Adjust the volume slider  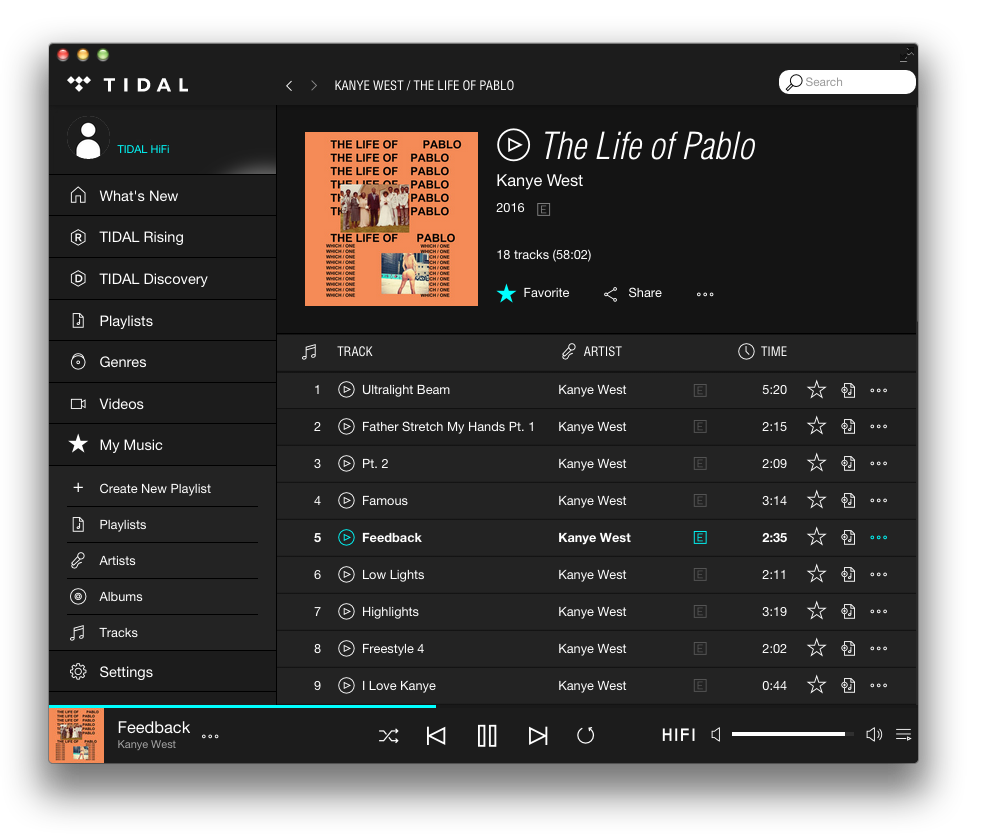pyautogui.click(x=792, y=734)
